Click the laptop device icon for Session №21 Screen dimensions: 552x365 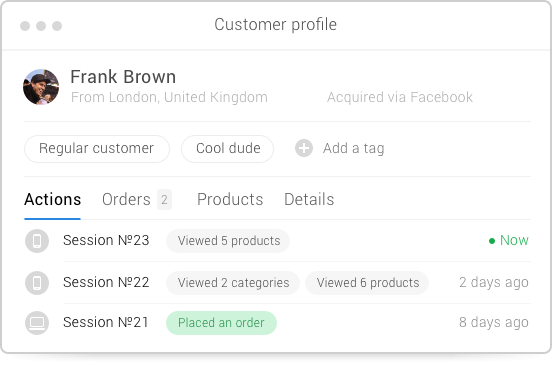pyautogui.click(x=37, y=323)
